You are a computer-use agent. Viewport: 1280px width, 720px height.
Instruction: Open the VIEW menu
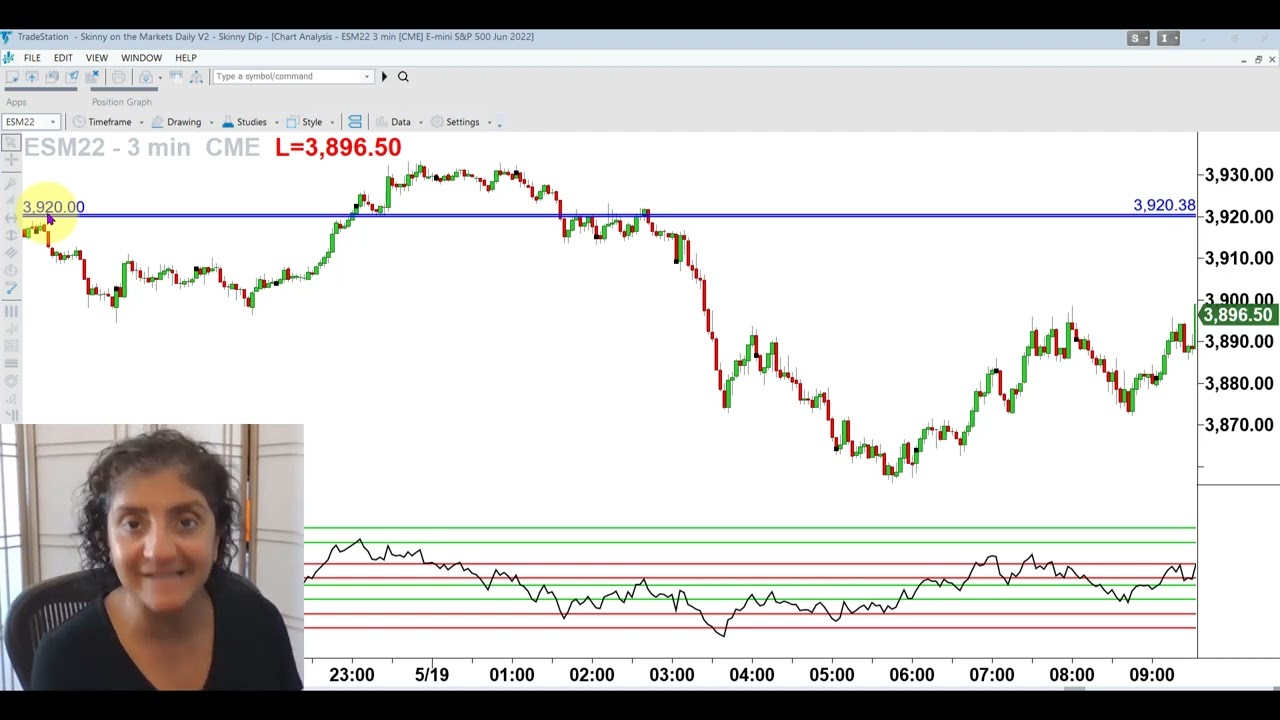pyautogui.click(x=97, y=58)
